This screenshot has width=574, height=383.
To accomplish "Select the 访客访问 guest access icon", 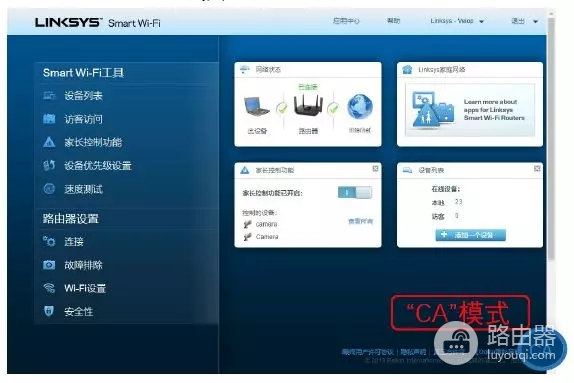I will coord(49,119).
